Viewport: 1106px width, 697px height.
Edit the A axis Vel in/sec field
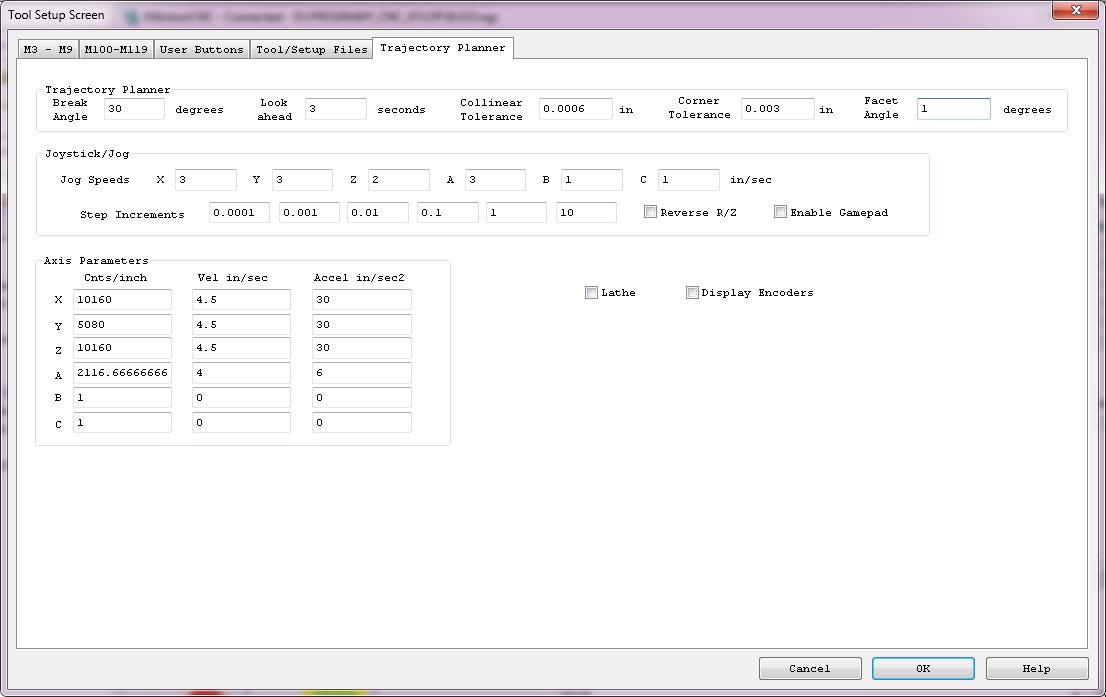241,373
